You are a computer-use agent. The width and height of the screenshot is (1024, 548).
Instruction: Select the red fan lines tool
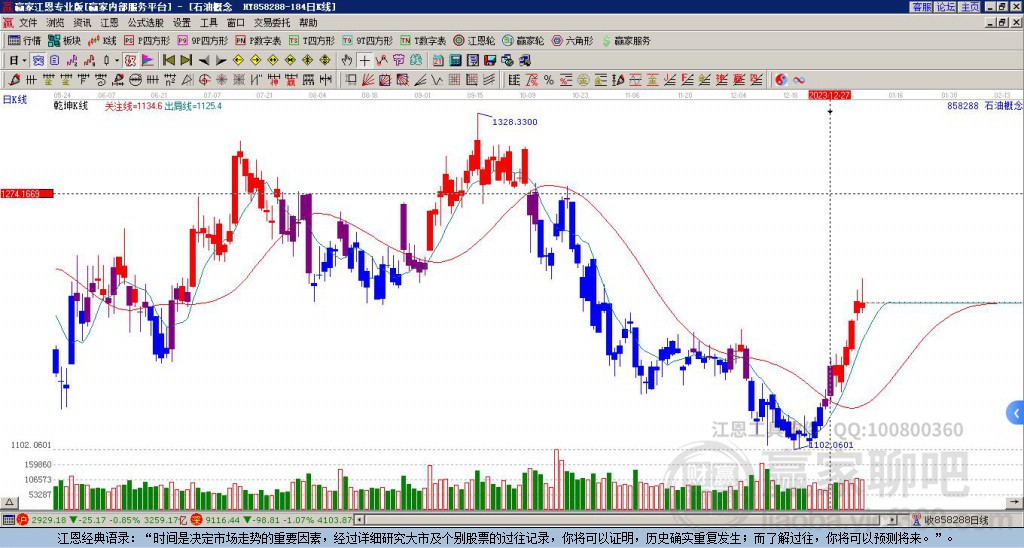368,80
